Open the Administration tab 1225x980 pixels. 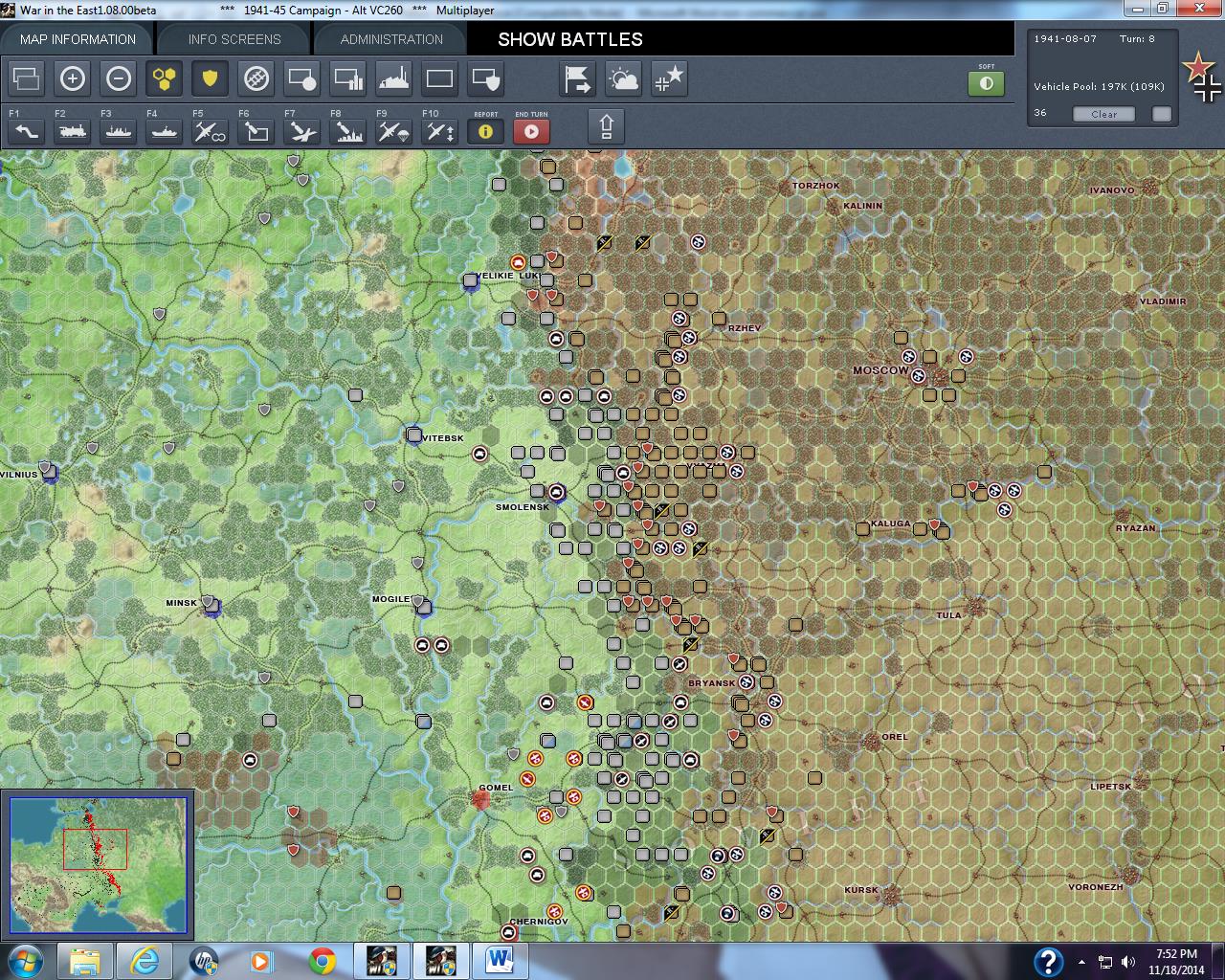pyautogui.click(x=391, y=39)
